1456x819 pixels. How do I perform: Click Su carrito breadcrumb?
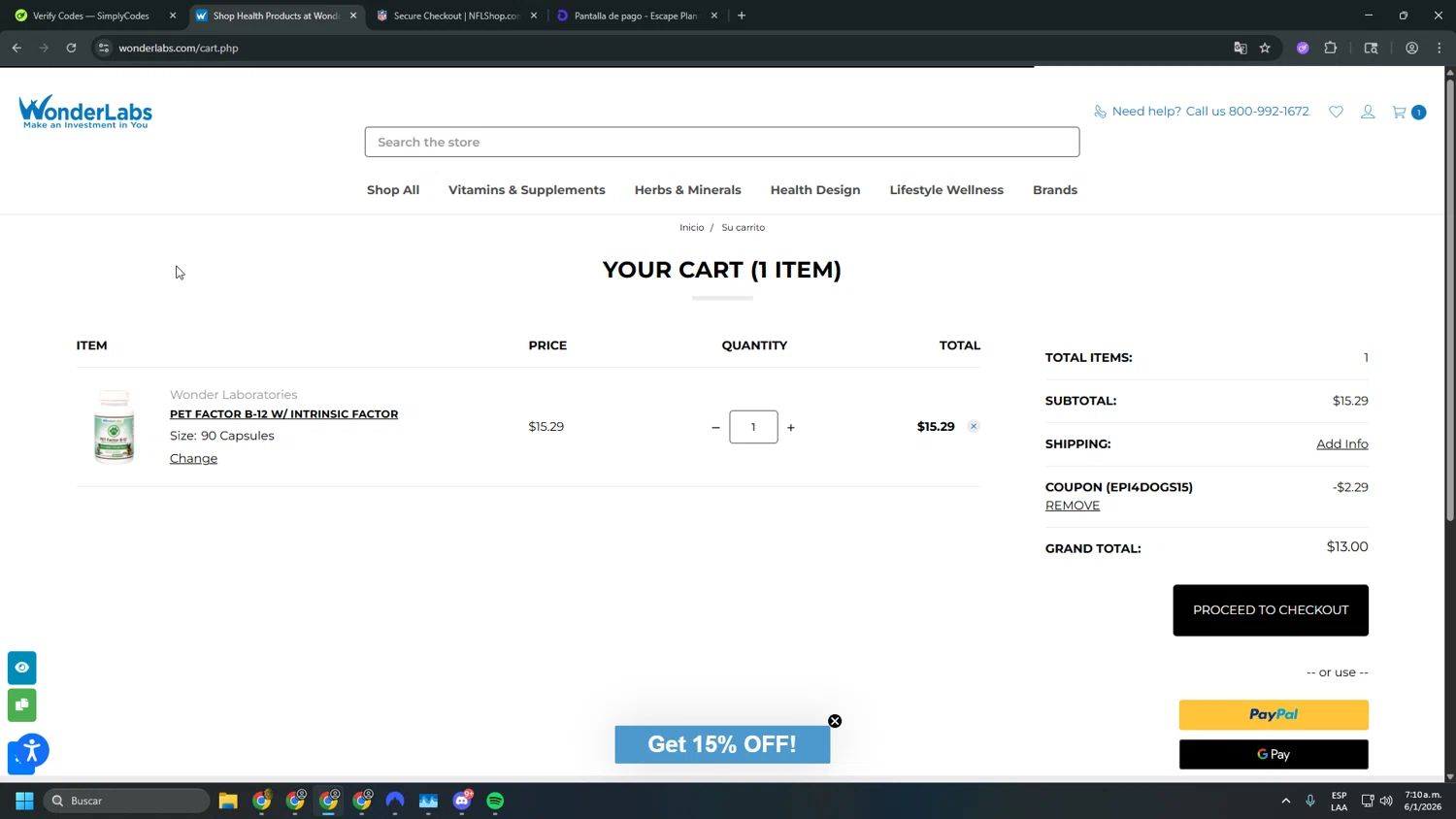pos(744,227)
